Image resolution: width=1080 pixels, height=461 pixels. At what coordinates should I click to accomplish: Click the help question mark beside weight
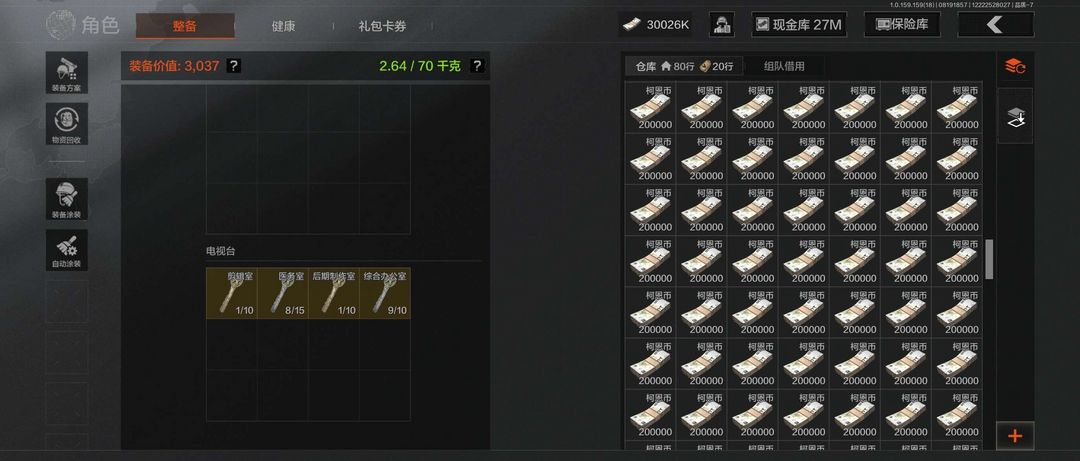click(477, 66)
